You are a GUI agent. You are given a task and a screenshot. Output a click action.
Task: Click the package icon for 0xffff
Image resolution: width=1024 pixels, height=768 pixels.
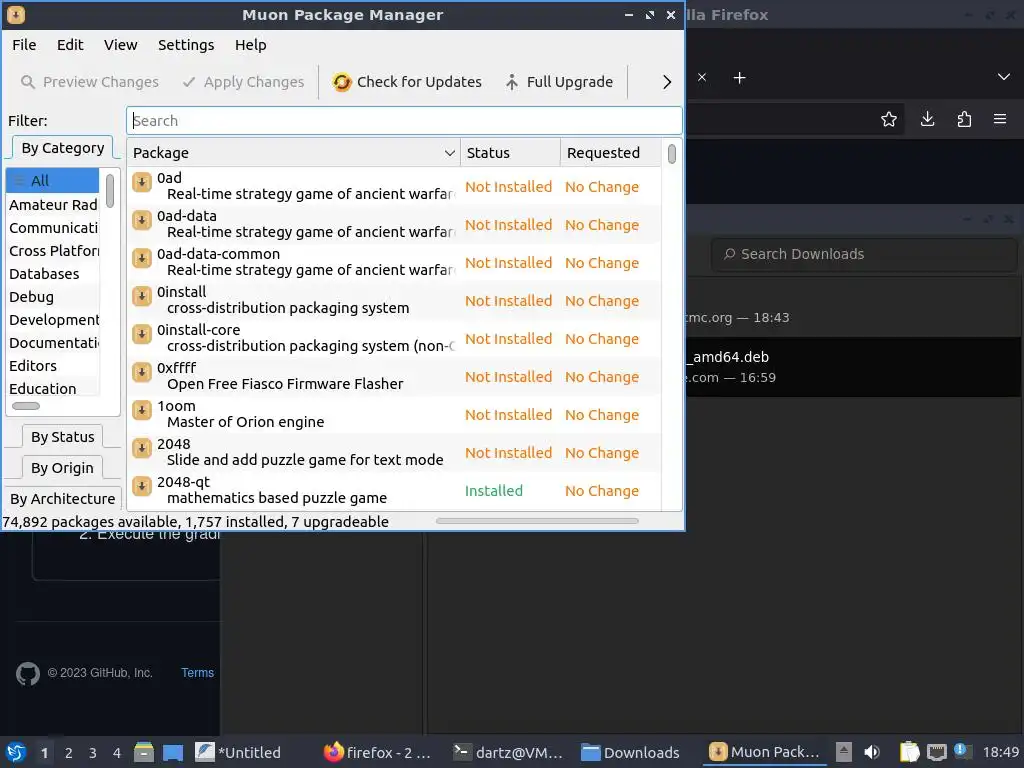tap(142, 372)
